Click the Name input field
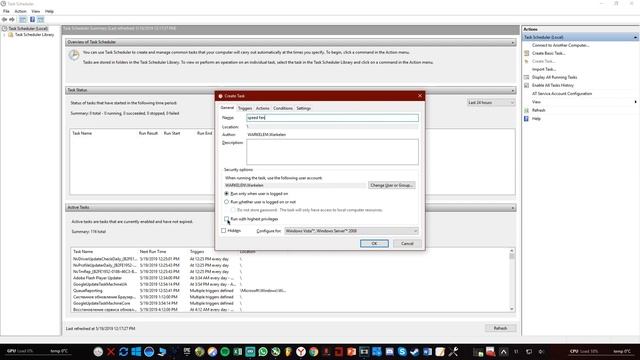This screenshot has height=360, width=640. pyautogui.click(x=332, y=118)
